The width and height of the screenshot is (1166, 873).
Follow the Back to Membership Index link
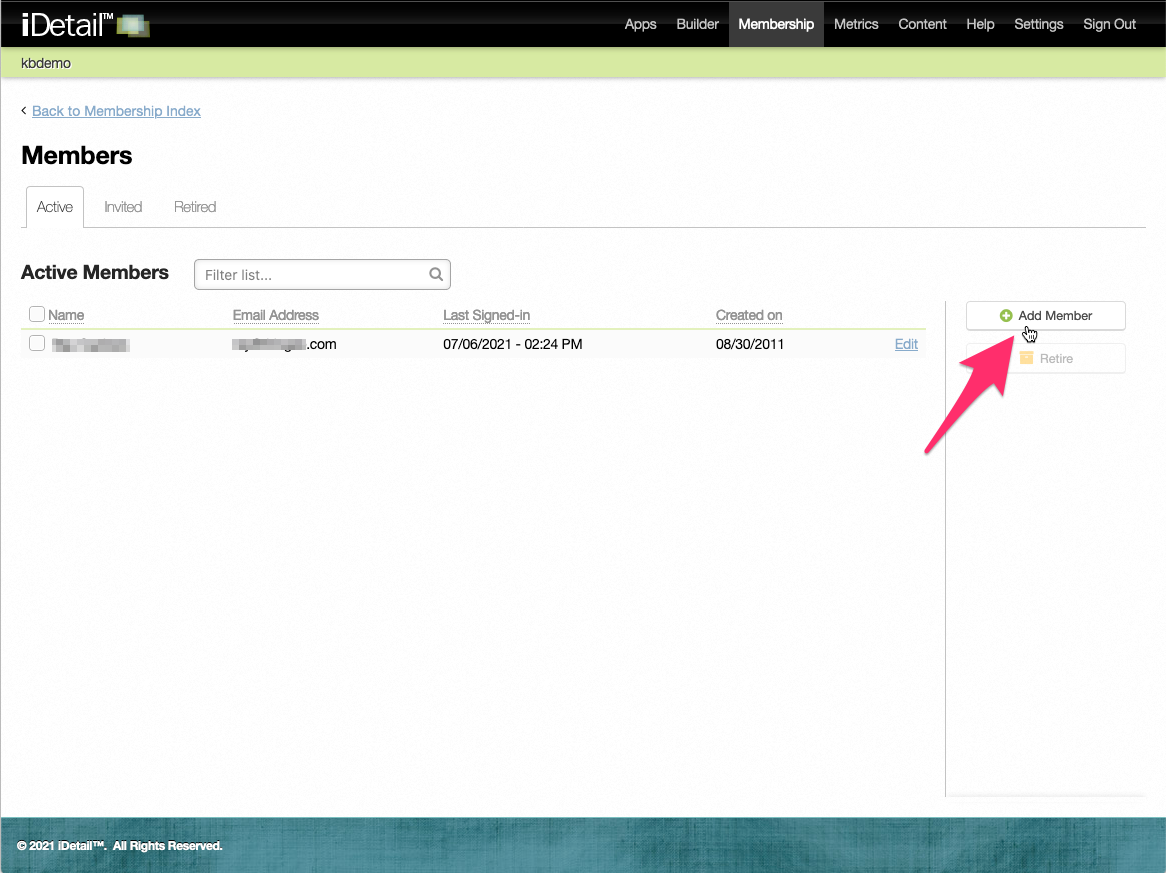116,111
